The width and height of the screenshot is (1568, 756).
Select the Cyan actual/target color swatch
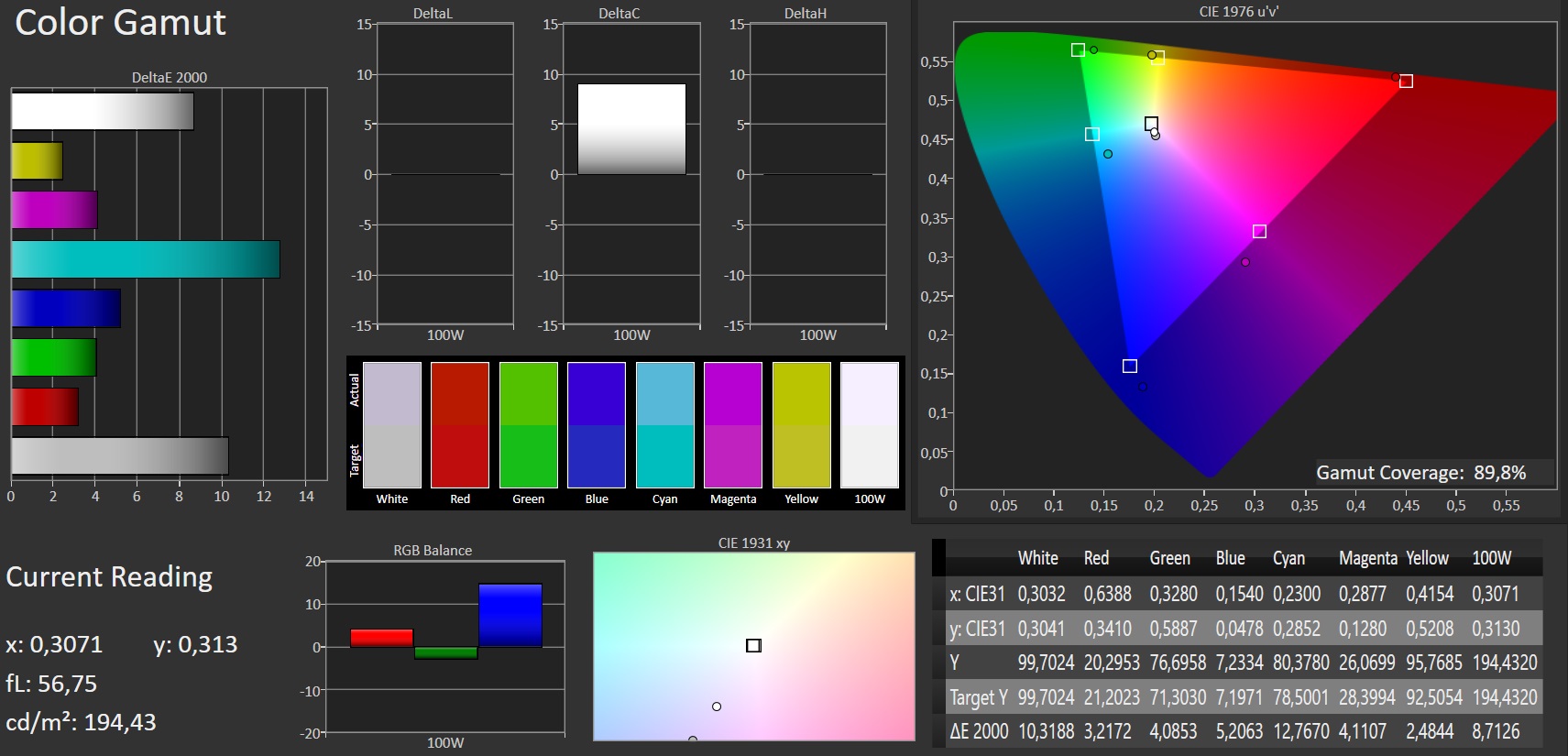665,425
